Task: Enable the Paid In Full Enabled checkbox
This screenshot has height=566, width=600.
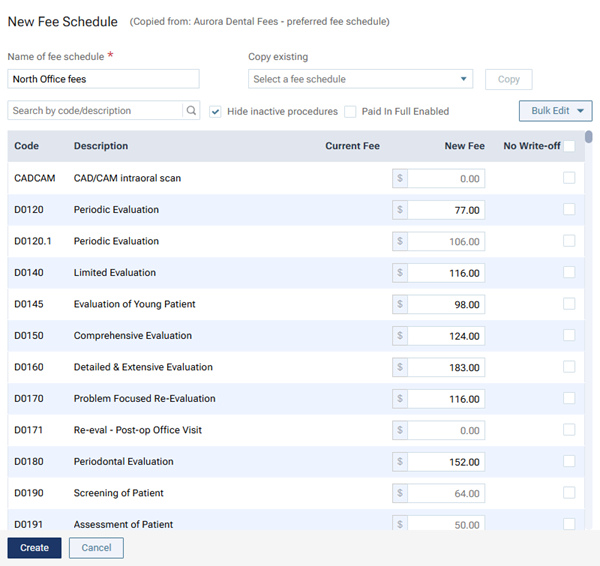Action: (350, 111)
